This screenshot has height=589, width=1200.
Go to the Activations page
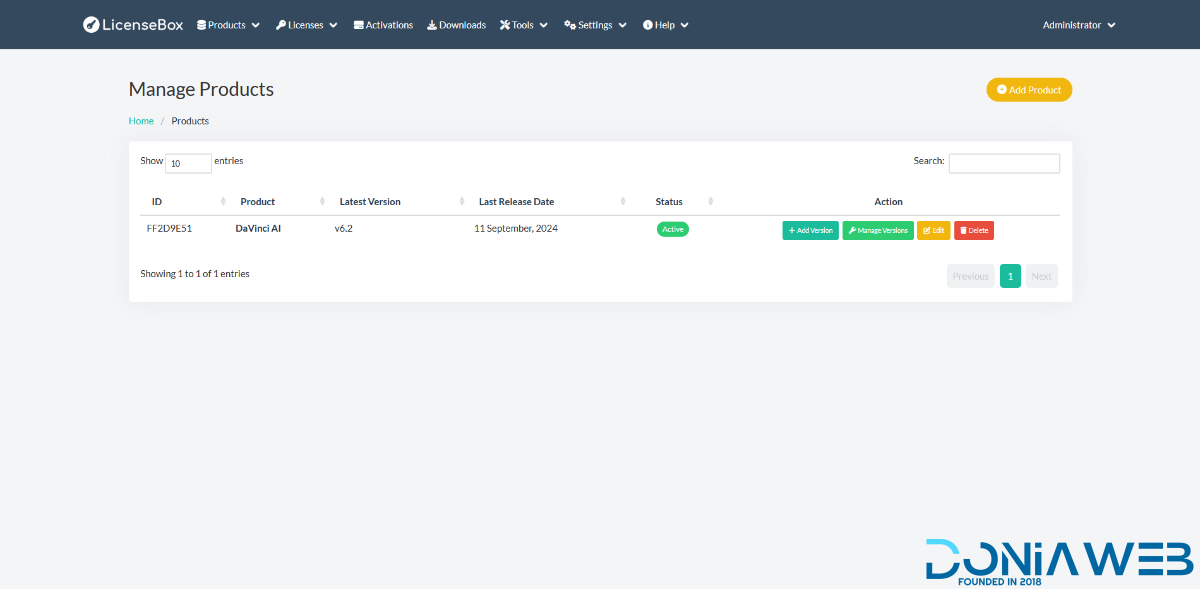click(x=383, y=25)
